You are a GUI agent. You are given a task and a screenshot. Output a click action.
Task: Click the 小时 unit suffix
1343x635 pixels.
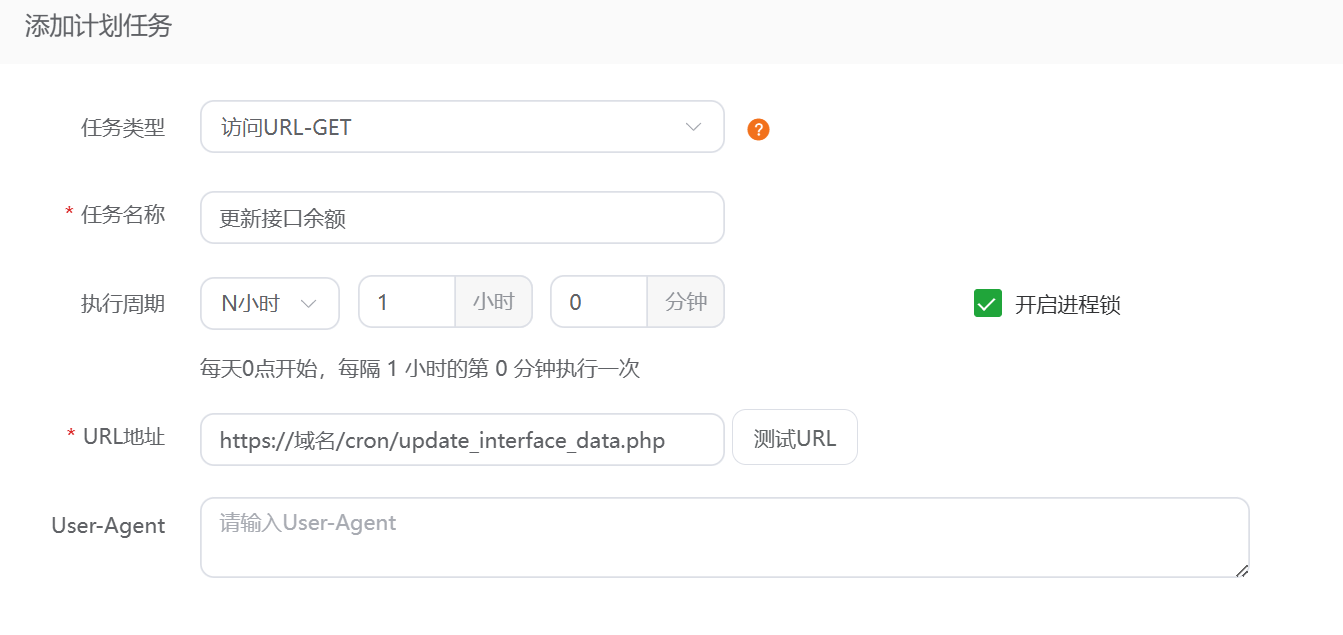point(494,303)
